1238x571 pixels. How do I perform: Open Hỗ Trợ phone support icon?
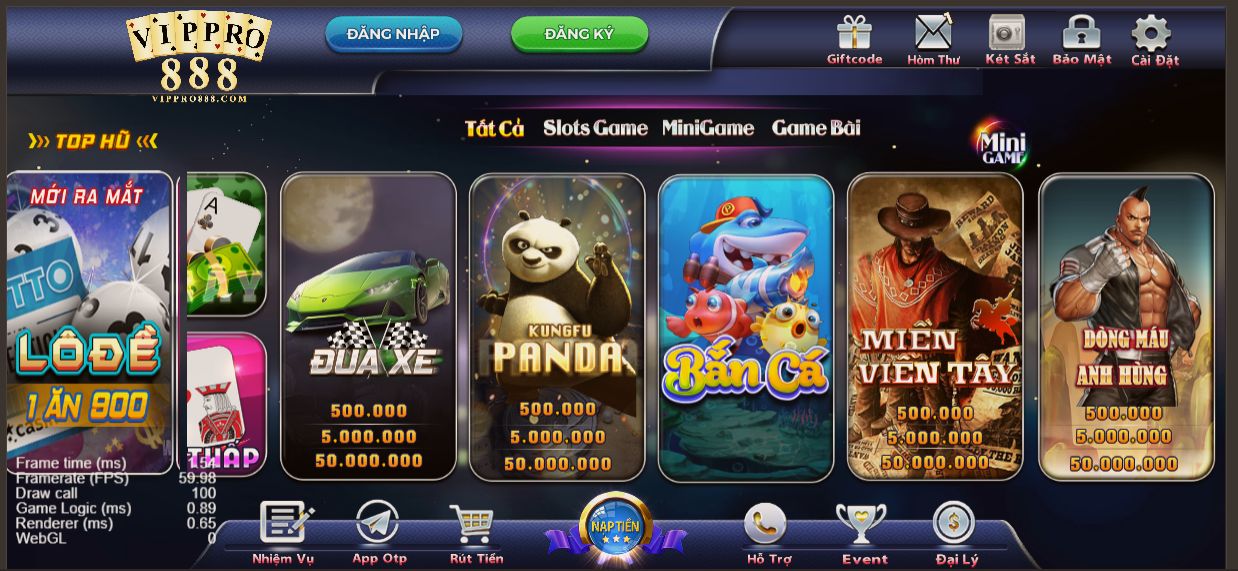[x=765, y=523]
